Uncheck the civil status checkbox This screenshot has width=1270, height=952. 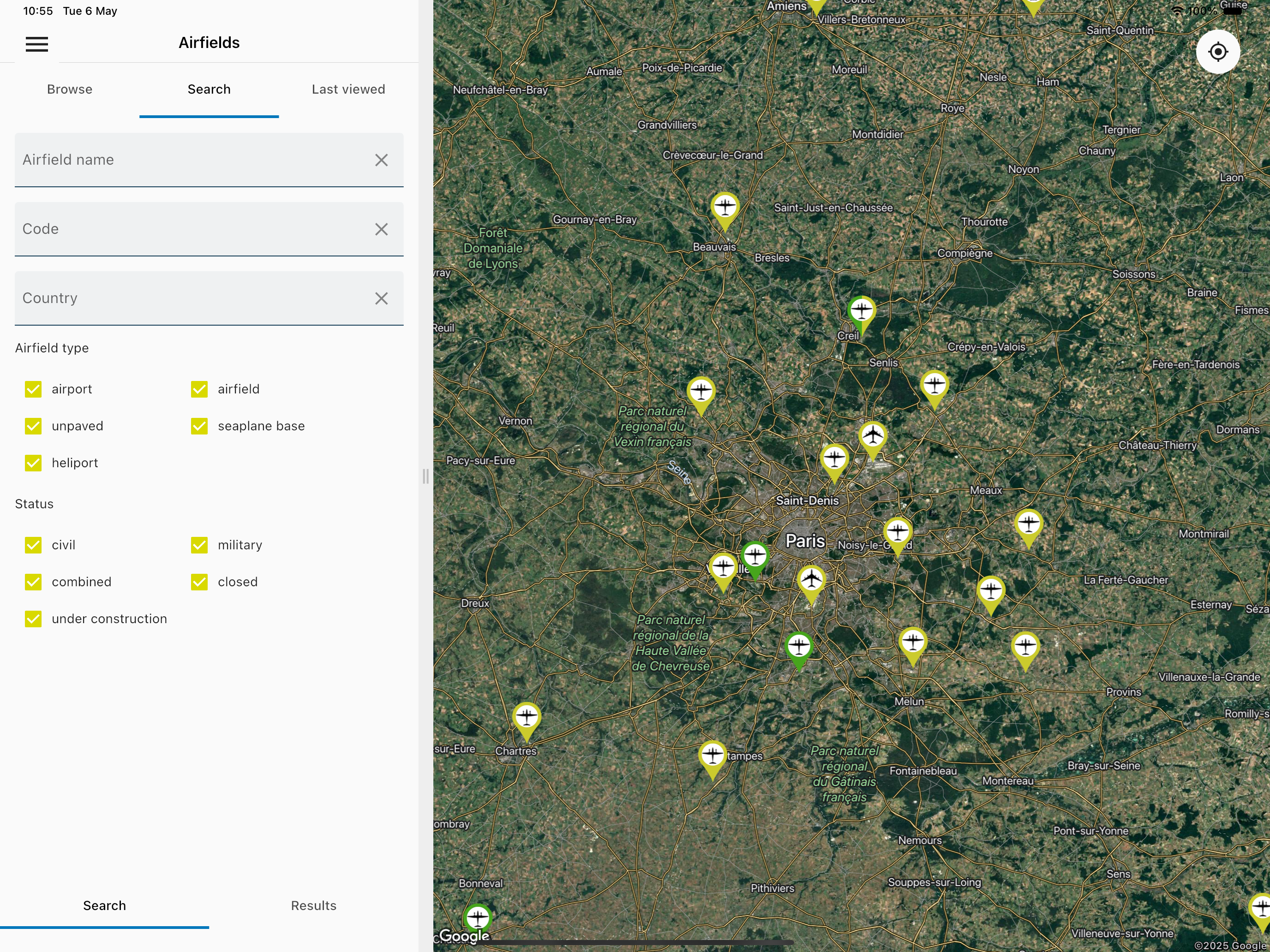(33, 545)
